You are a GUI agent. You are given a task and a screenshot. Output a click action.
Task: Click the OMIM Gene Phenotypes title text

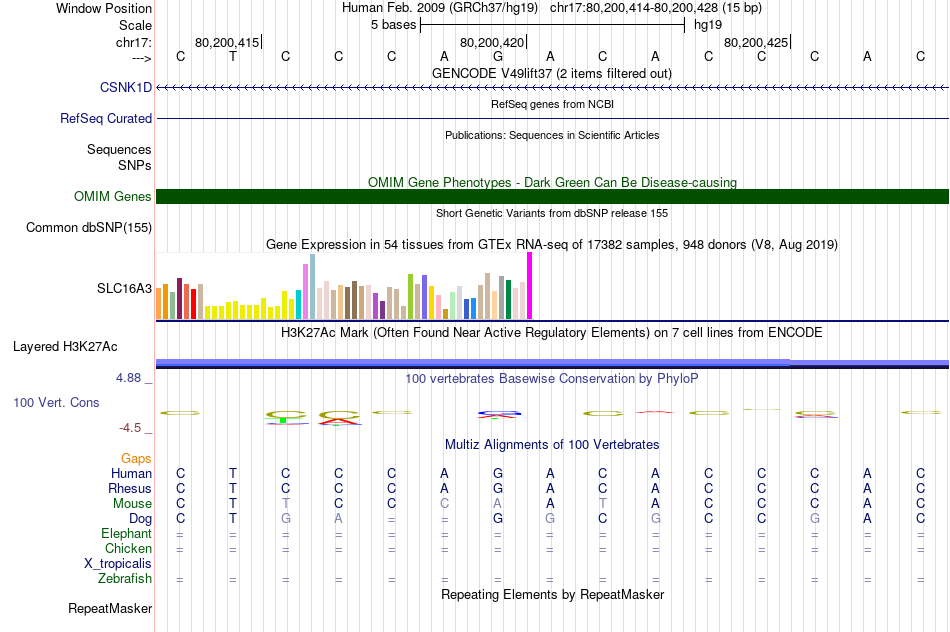tap(552, 182)
